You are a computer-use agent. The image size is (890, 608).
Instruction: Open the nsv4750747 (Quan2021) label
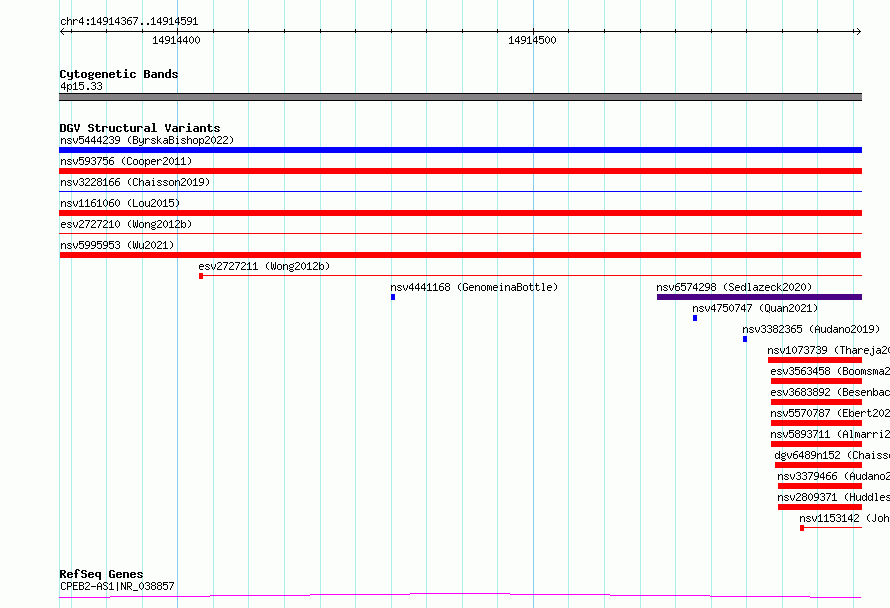tap(755, 308)
